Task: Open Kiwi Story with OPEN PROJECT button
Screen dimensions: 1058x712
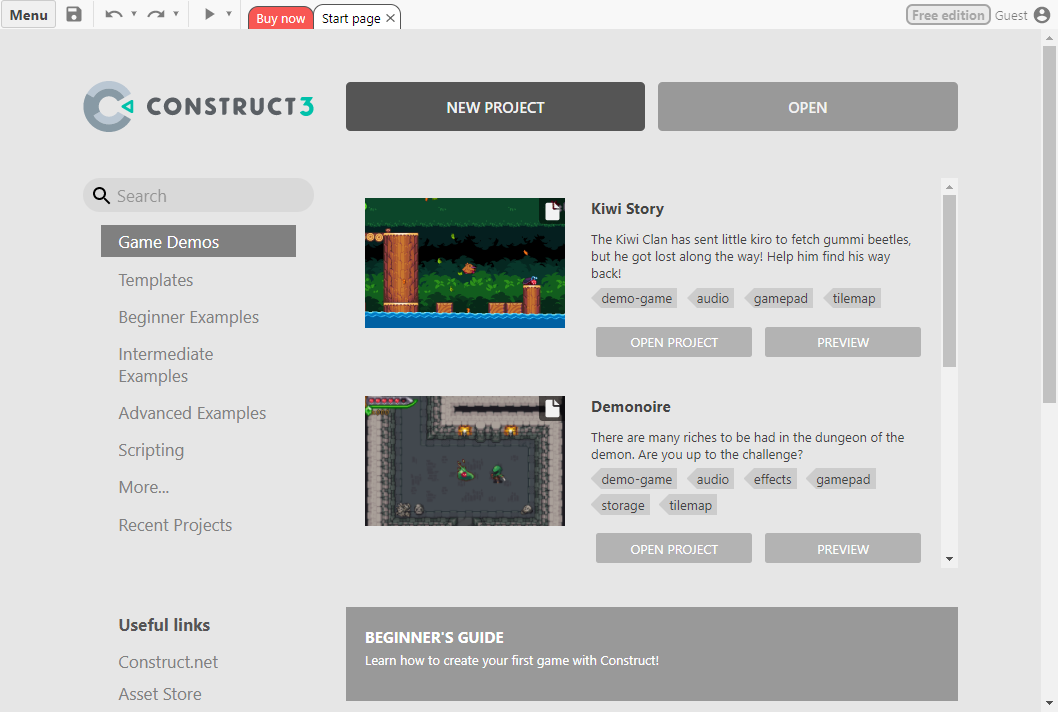Action: [673, 342]
